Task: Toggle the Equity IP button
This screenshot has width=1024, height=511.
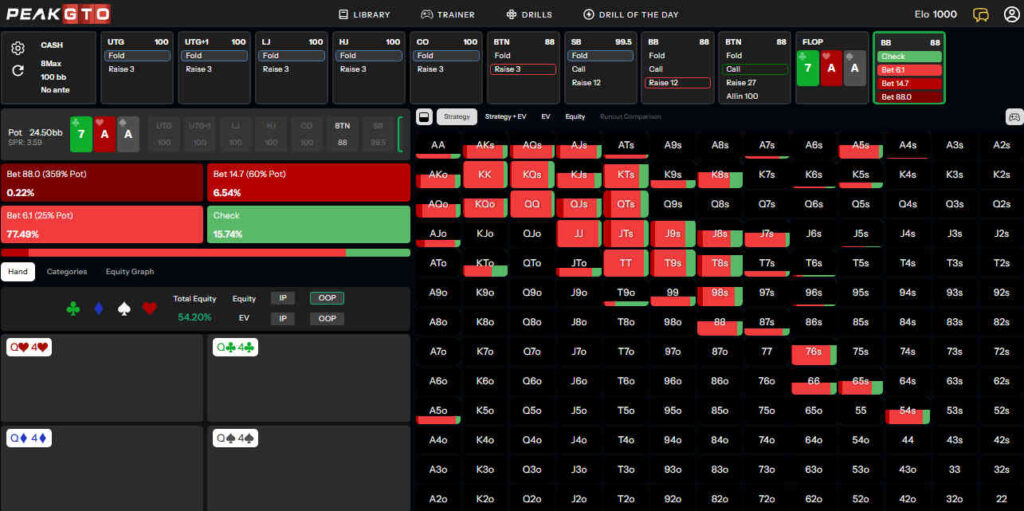Action: [x=284, y=298]
